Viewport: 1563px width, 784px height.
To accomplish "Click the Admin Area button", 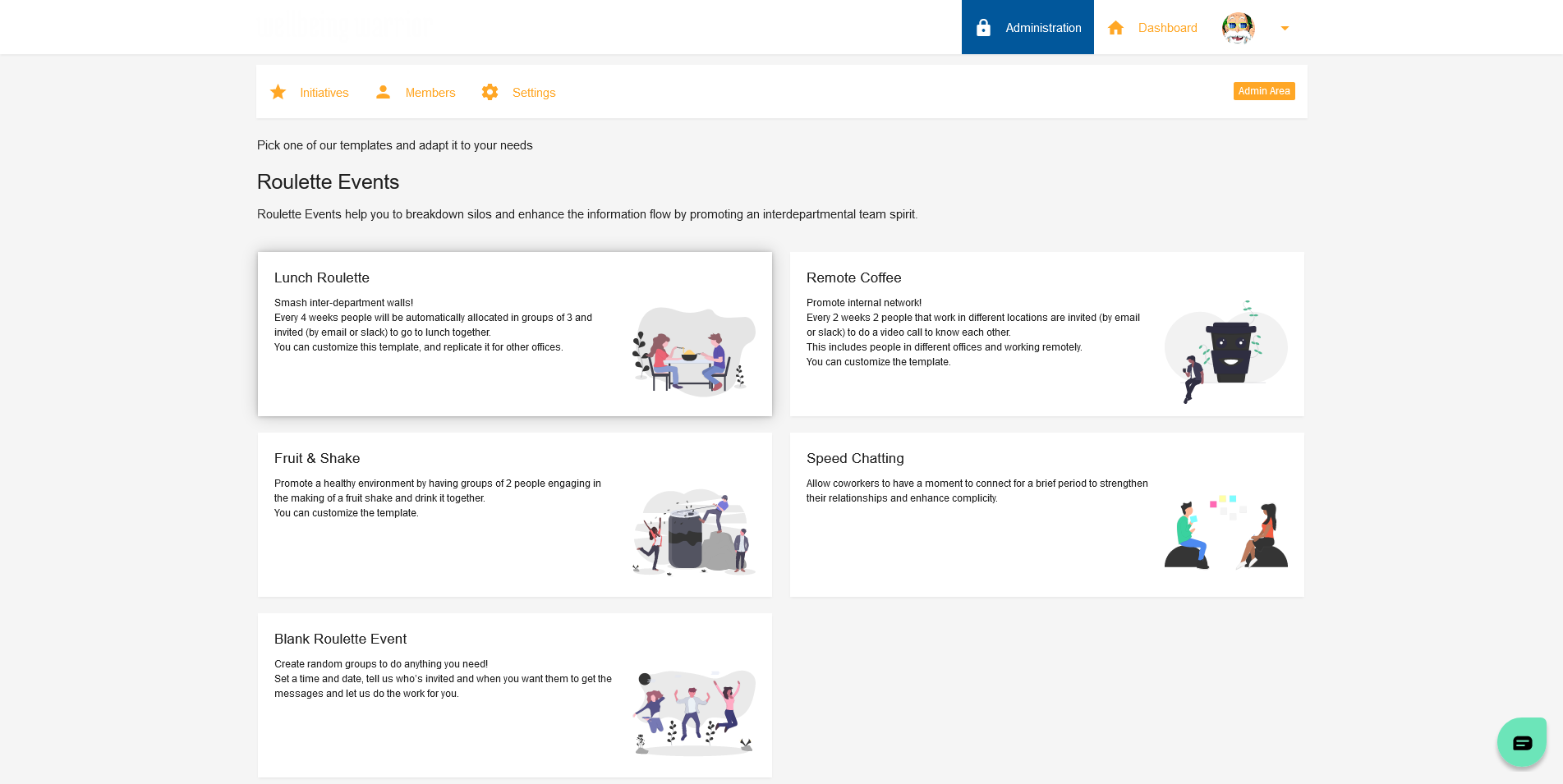I will click(1264, 90).
